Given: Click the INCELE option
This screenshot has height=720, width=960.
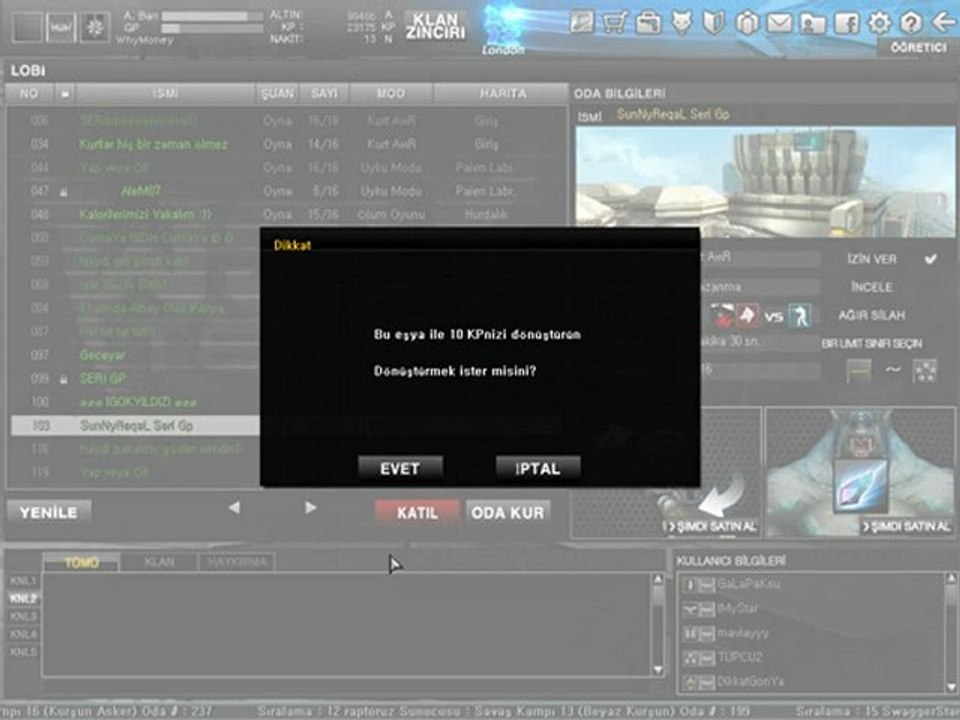Looking at the screenshot, I should click(x=872, y=287).
